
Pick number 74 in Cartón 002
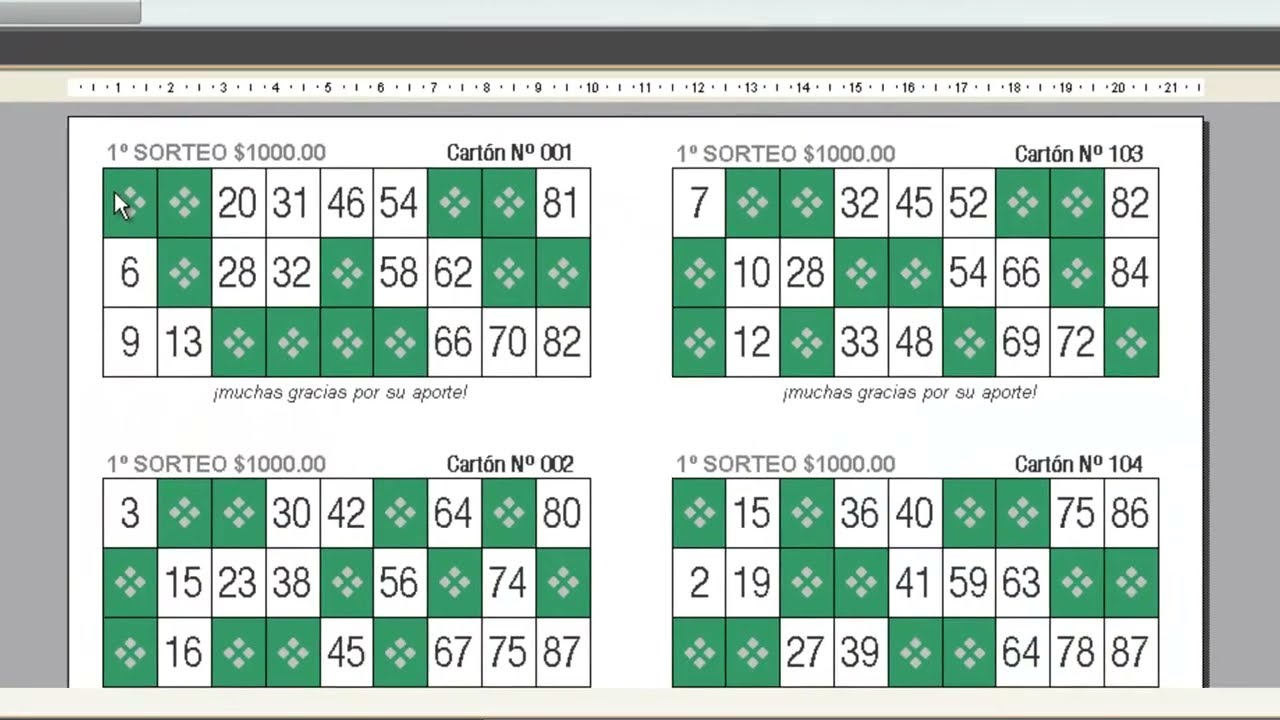coord(508,582)
